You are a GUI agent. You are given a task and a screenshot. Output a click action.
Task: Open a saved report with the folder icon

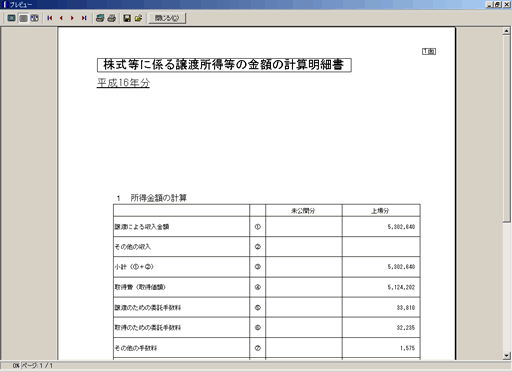(139, 18)
